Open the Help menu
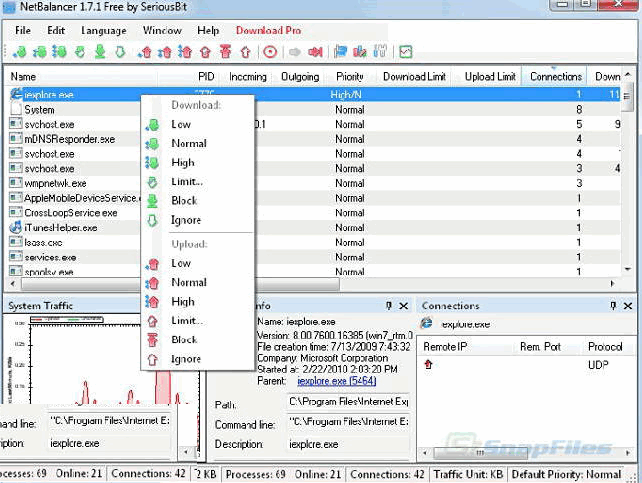This screenshot has height=483, width=642. [208, 30]
